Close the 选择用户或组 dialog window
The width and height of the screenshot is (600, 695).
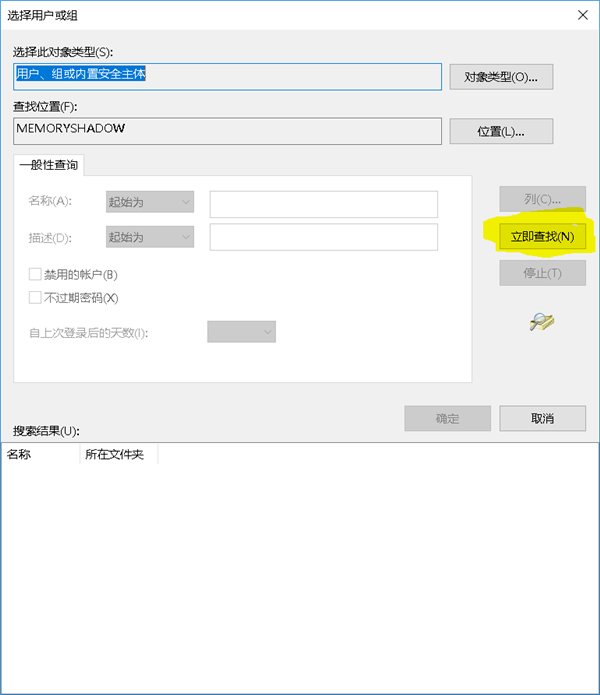582,13
